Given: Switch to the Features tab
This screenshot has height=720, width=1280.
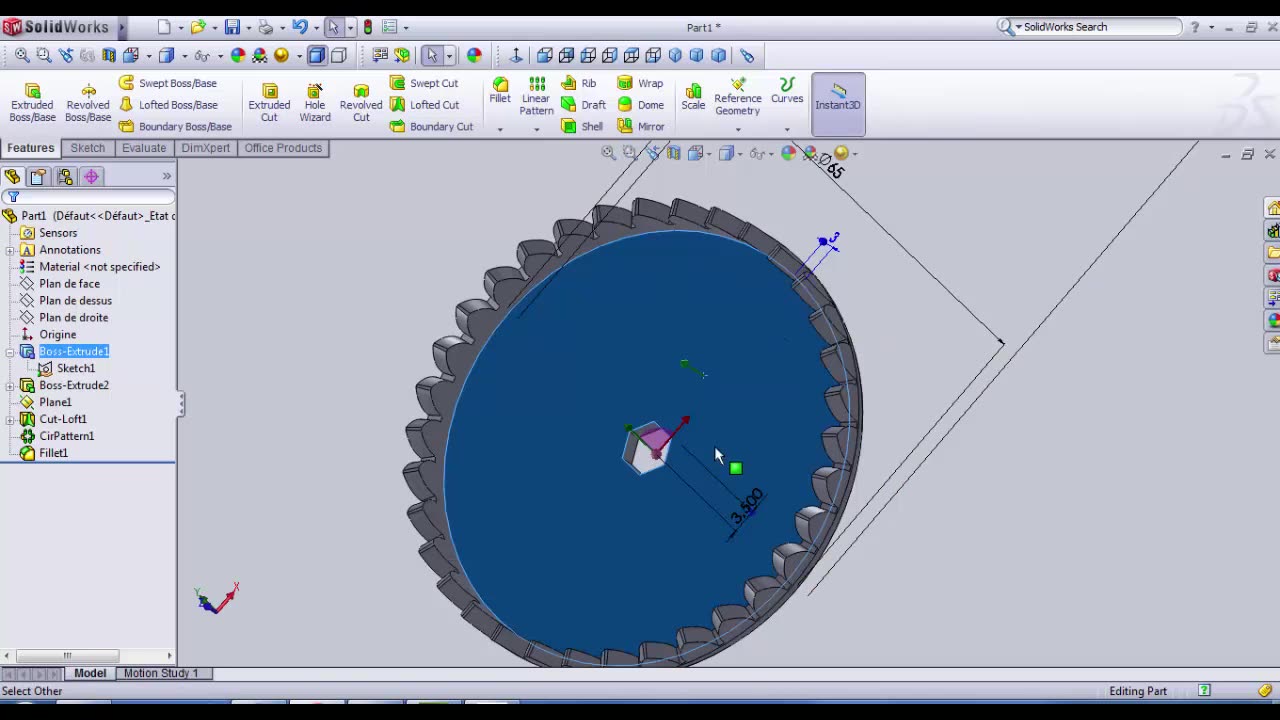Looking at the screenshot, I should coord(31,148).
